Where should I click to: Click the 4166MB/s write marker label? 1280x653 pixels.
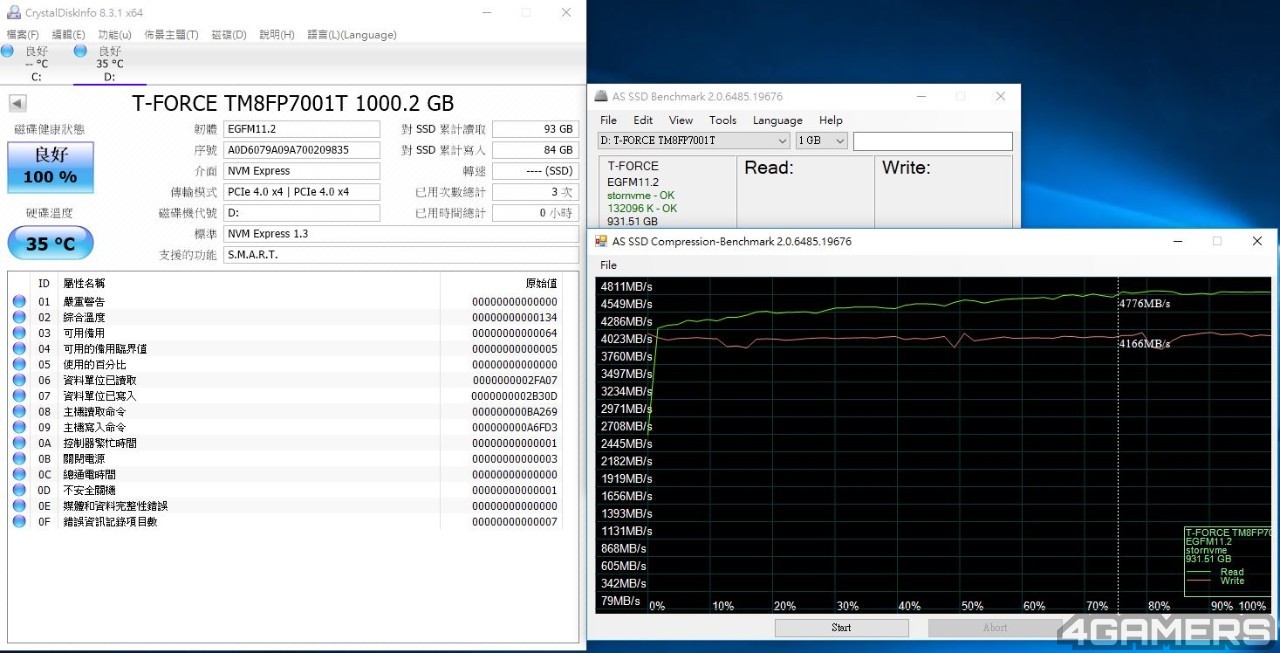1145,344
